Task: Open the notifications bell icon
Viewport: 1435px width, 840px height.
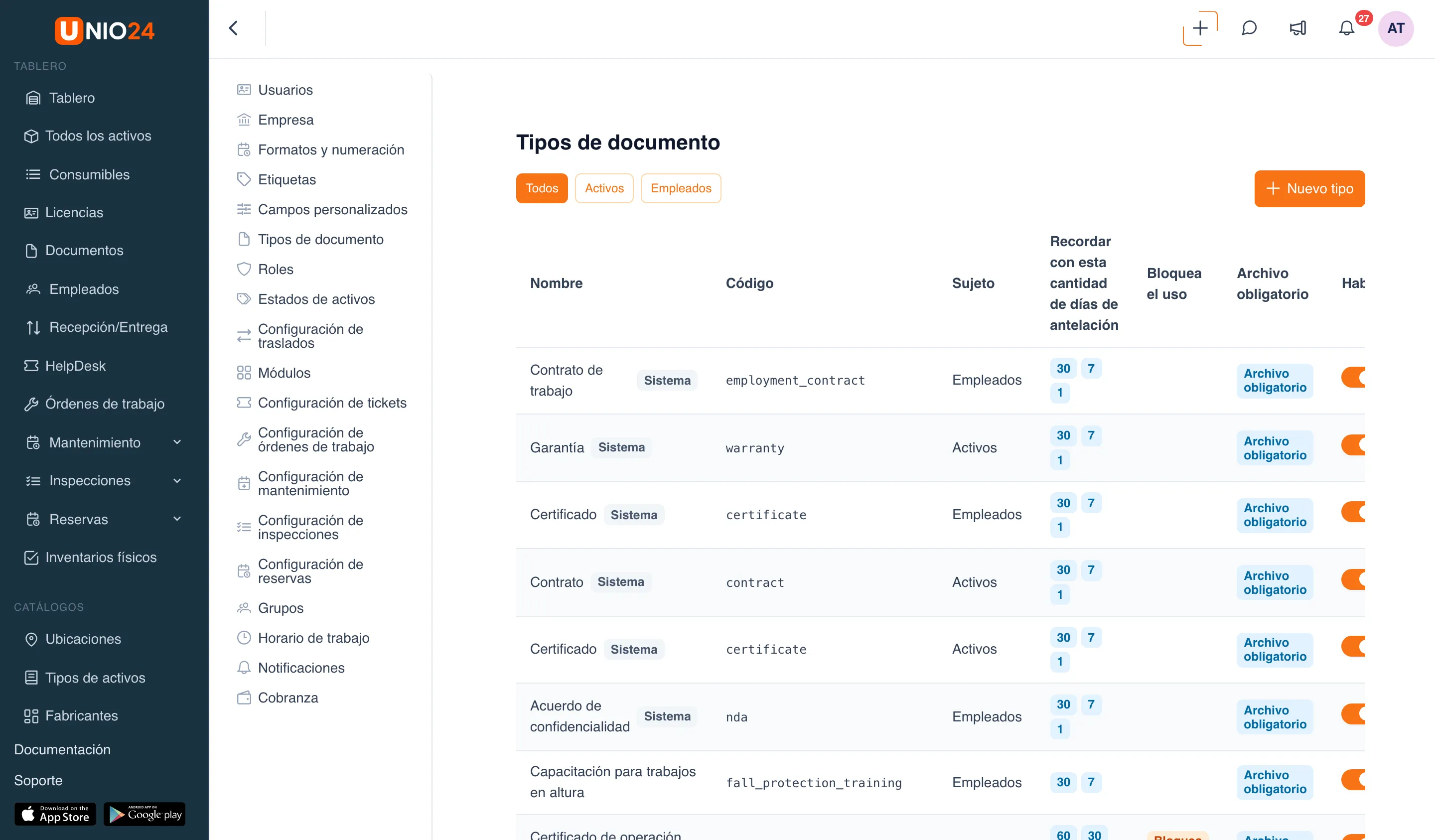Action: (1346, 28)
